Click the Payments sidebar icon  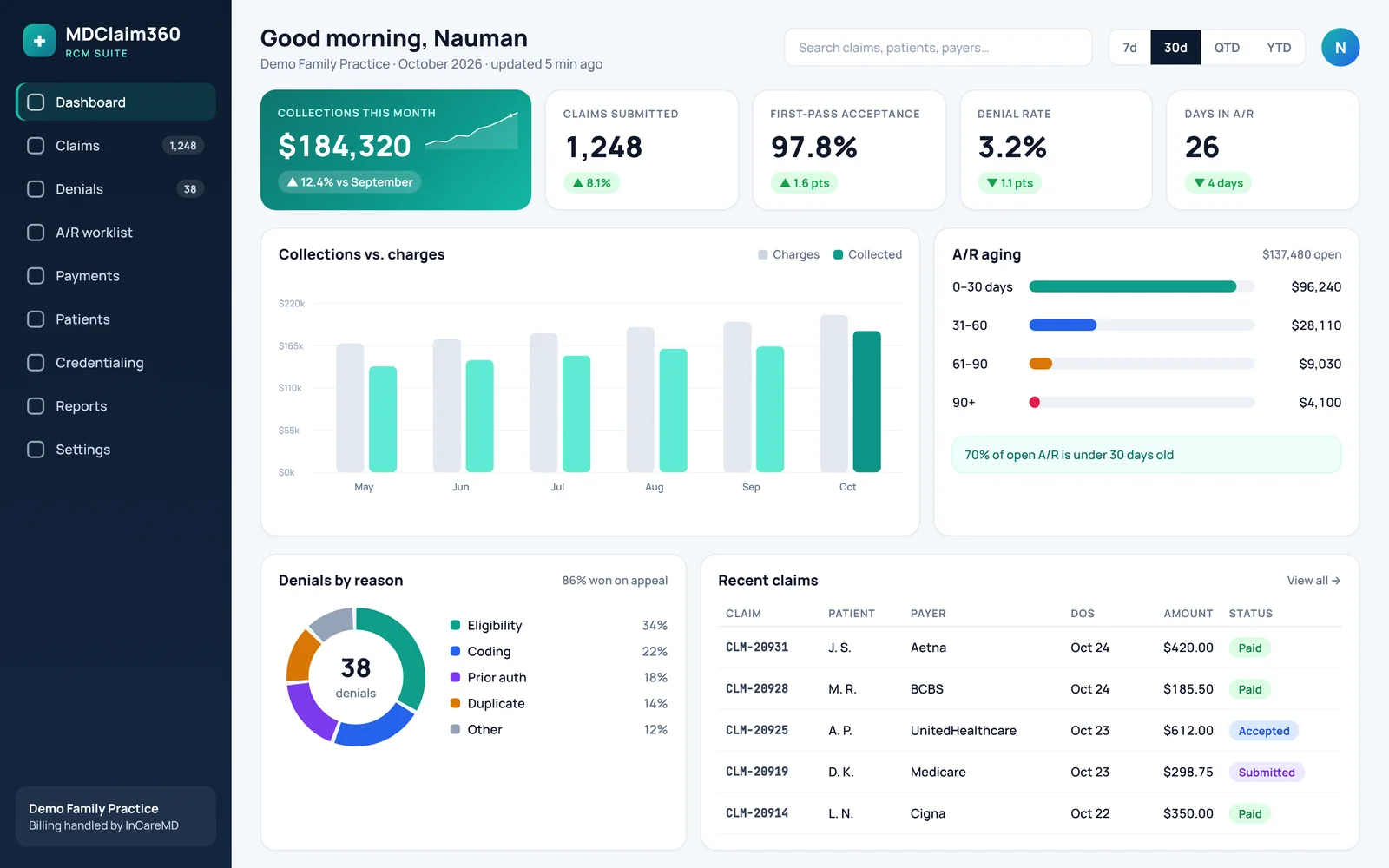[x=36, y=276]
